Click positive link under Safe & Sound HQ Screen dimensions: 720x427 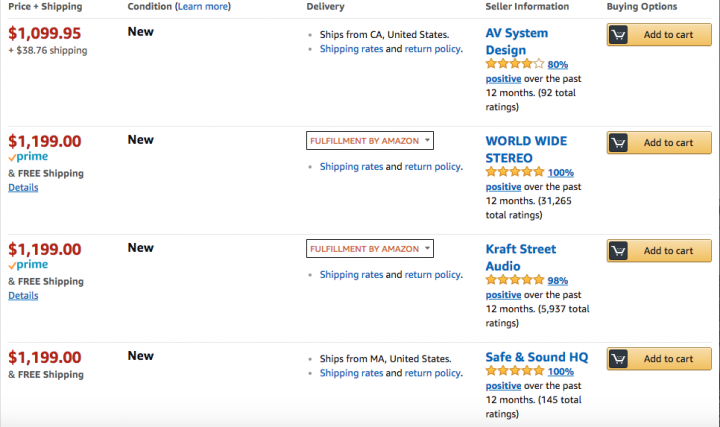503,386
